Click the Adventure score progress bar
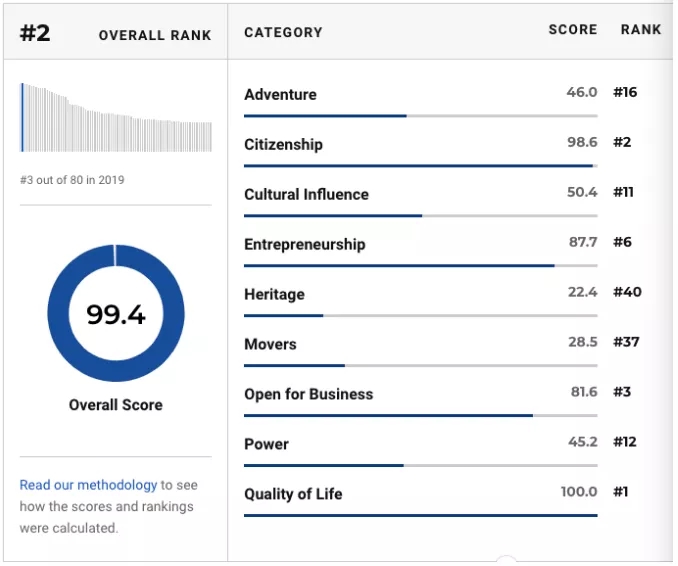The image size is (678, 566). pyautogui.click(x=421, y=116)
